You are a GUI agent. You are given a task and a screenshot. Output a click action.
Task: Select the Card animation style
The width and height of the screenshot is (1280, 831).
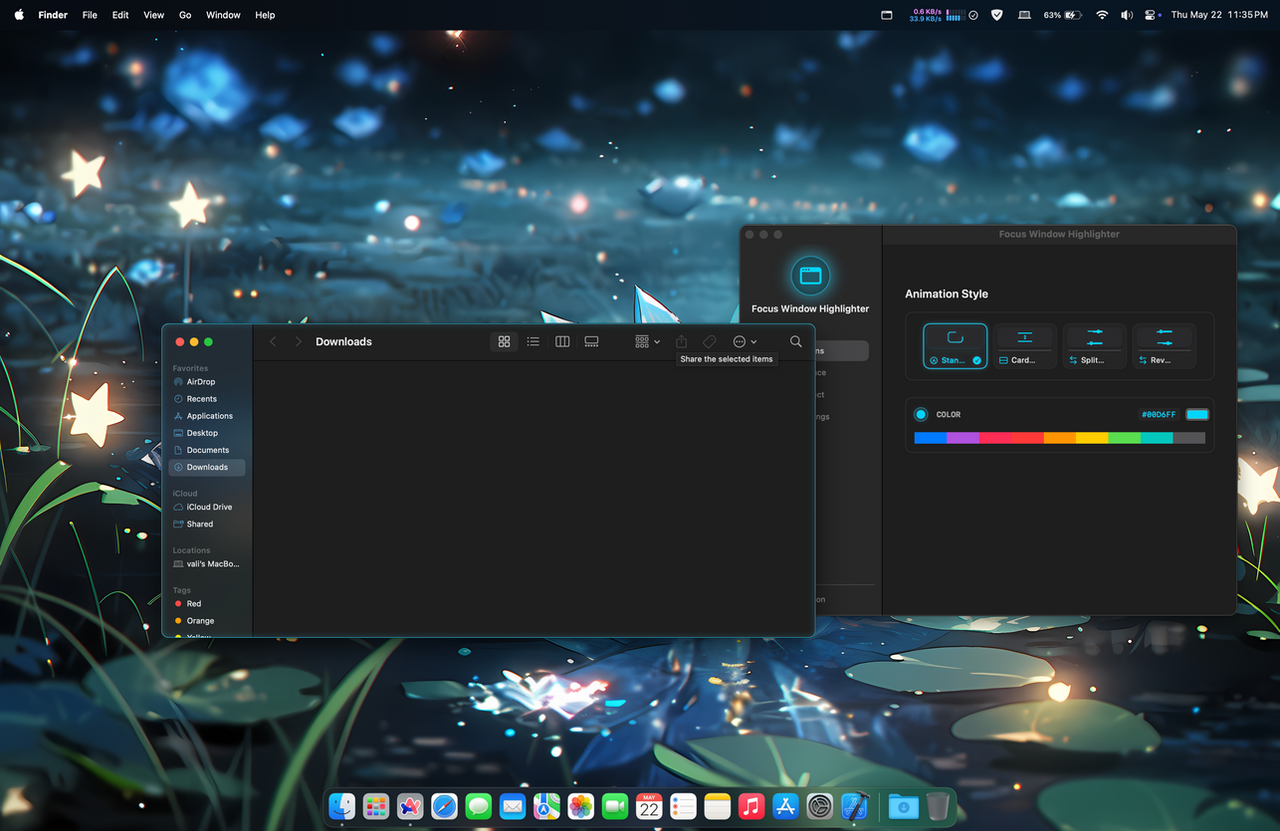1025,346
